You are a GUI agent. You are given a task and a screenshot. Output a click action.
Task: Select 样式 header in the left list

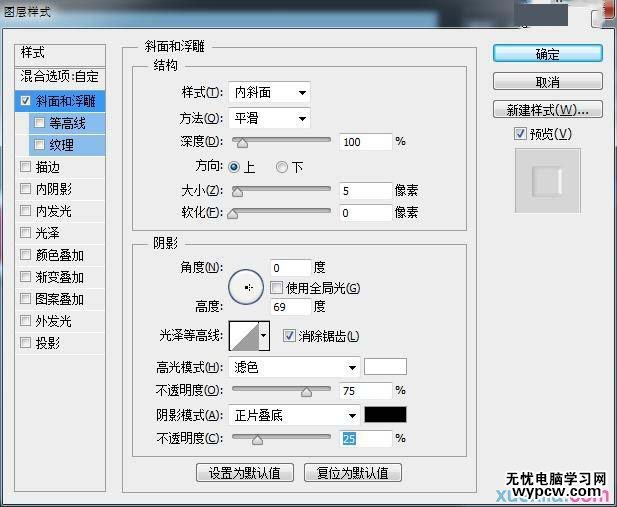[x=60, y=55]
